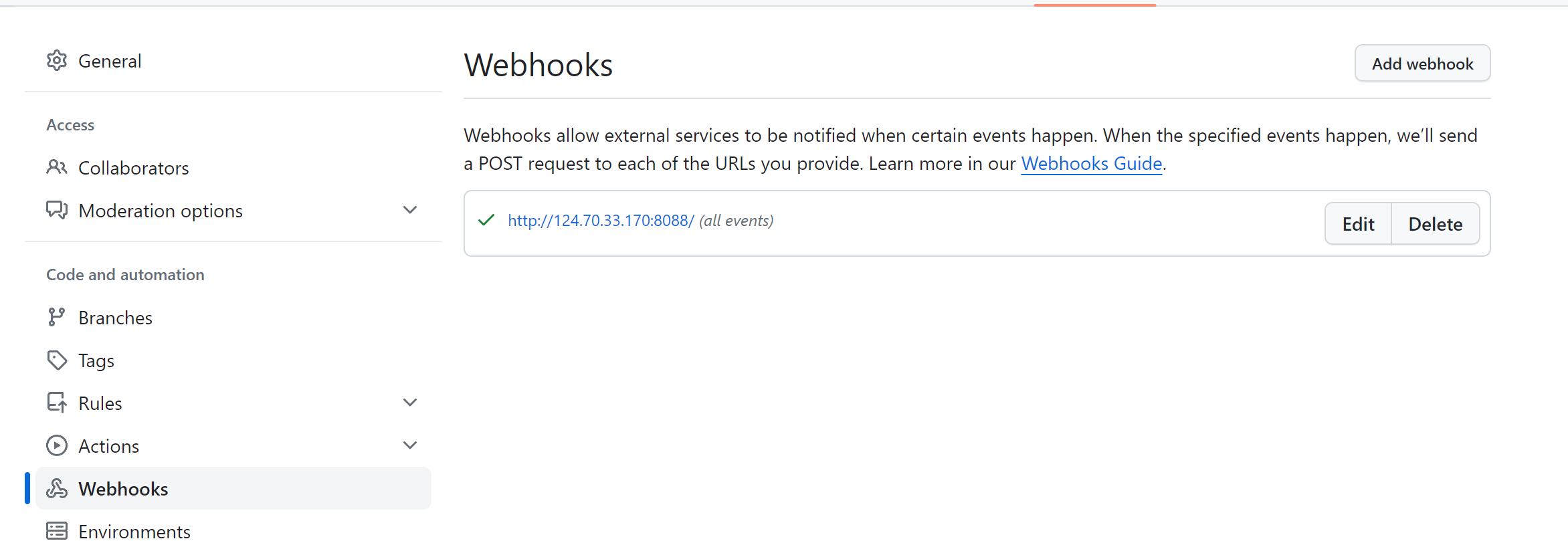This screenshot has height=541, width=1568.
Task: Click the Actions play-circle icon
Action: pyautogui.click(x=57, y=445)
